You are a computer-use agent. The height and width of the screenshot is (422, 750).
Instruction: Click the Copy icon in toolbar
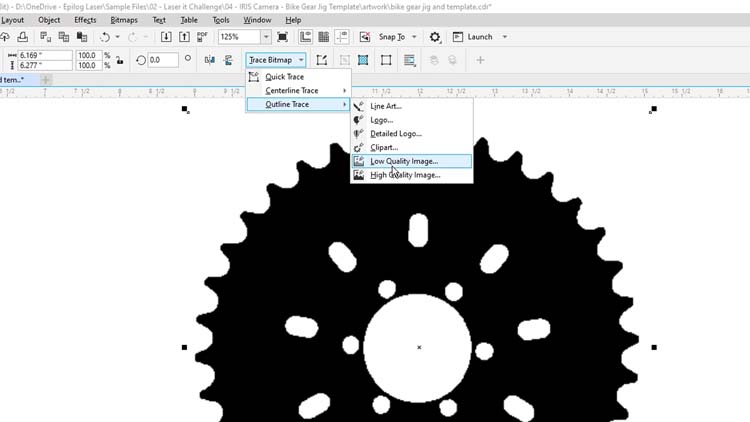64,37
